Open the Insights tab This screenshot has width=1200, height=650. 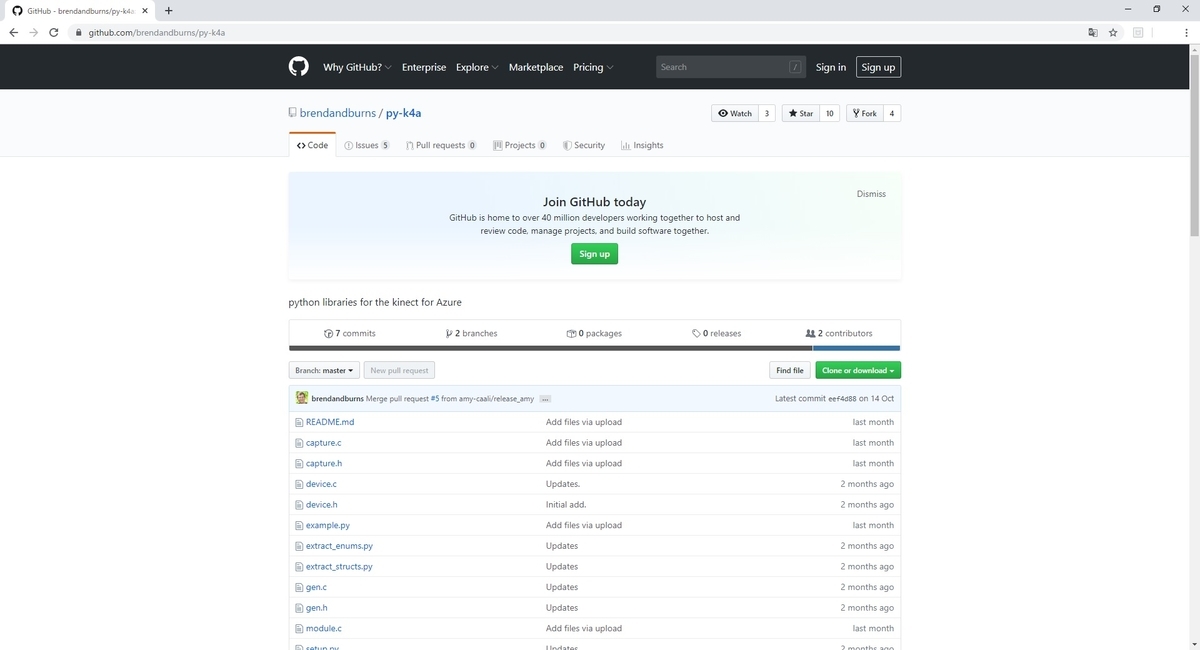(x=642, y=145)
